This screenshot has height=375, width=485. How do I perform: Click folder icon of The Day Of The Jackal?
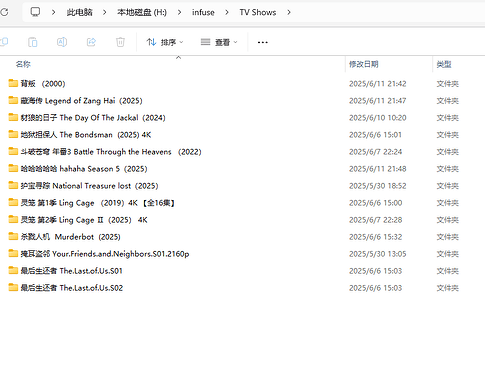(x=13, y=117)
